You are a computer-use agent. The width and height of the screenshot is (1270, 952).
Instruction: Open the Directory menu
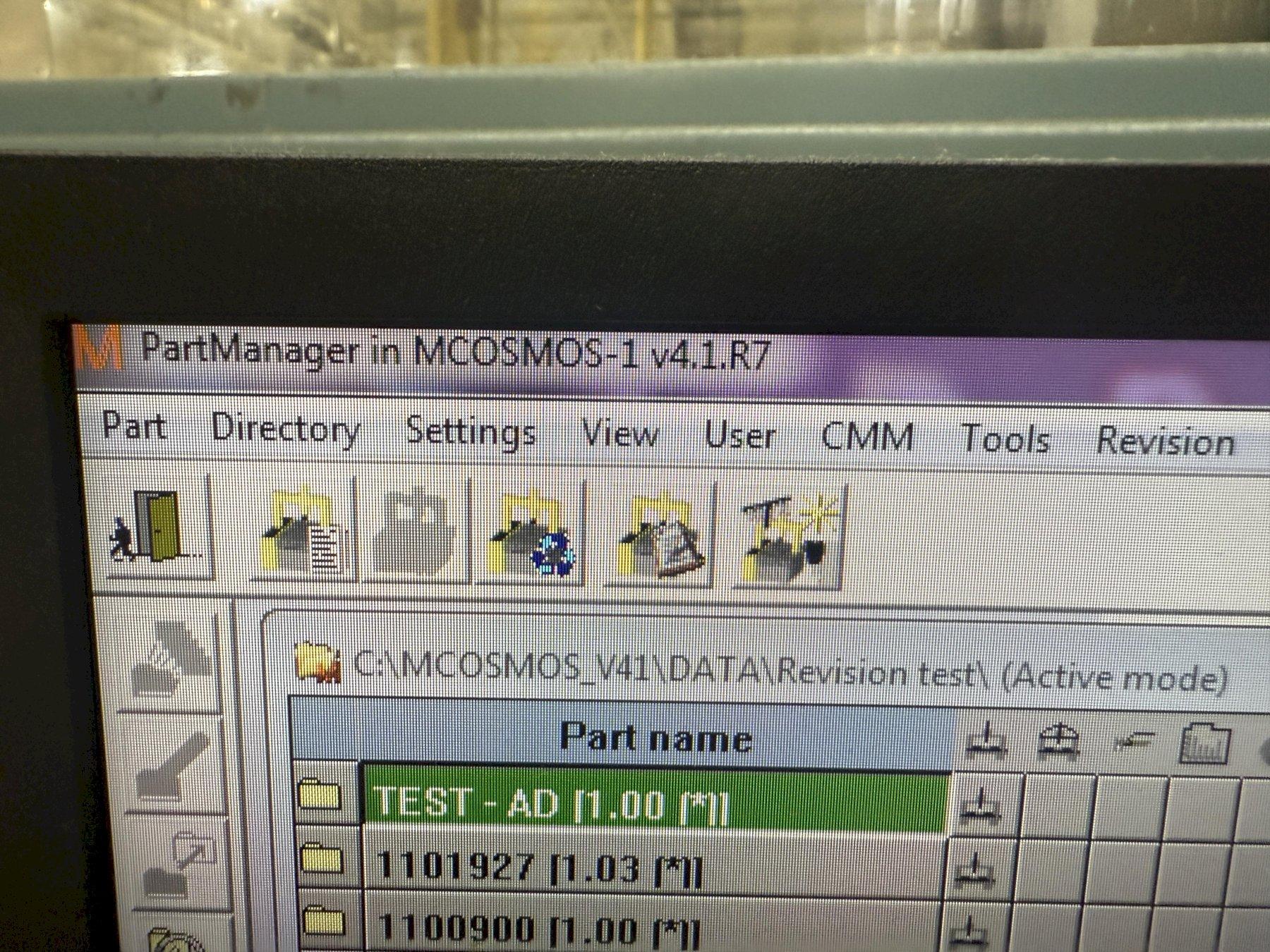pyautogui.click(x=286, y=429)
